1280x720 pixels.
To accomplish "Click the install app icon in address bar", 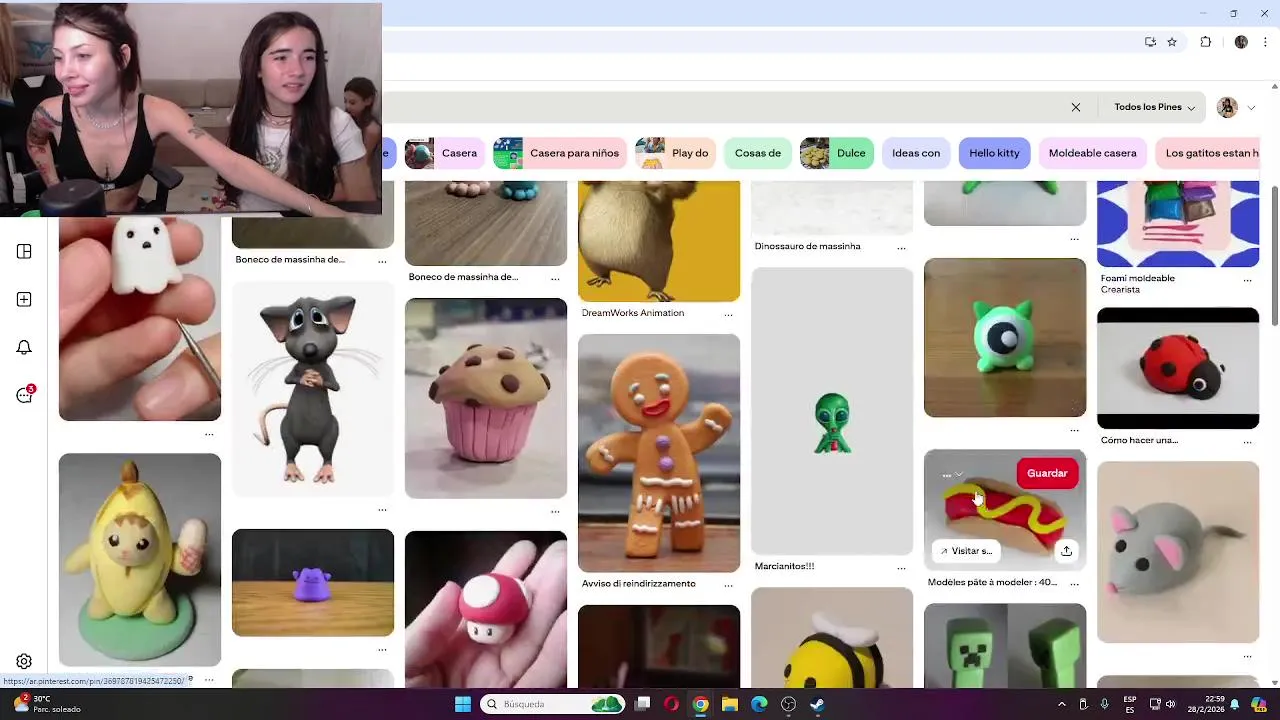I will click(x=1150, y=42).
